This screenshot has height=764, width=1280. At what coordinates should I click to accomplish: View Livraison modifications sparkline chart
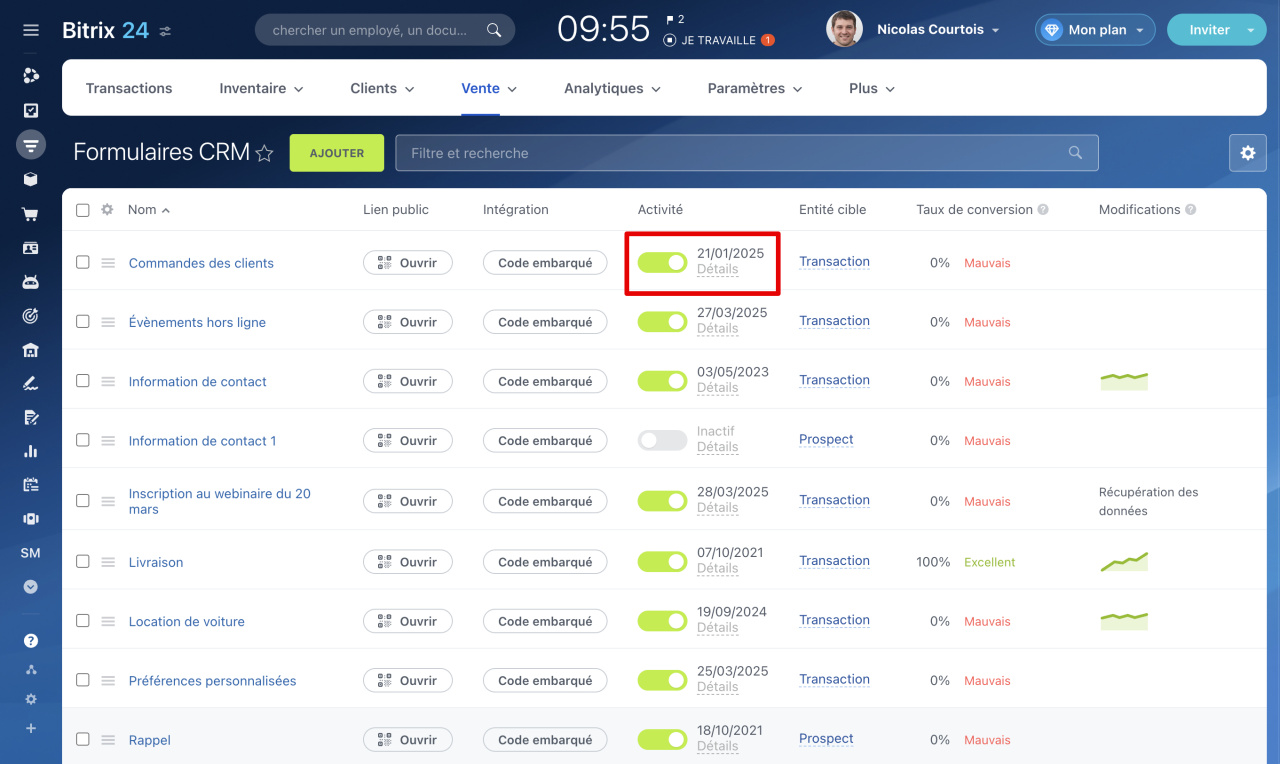tap(1124, 561)
